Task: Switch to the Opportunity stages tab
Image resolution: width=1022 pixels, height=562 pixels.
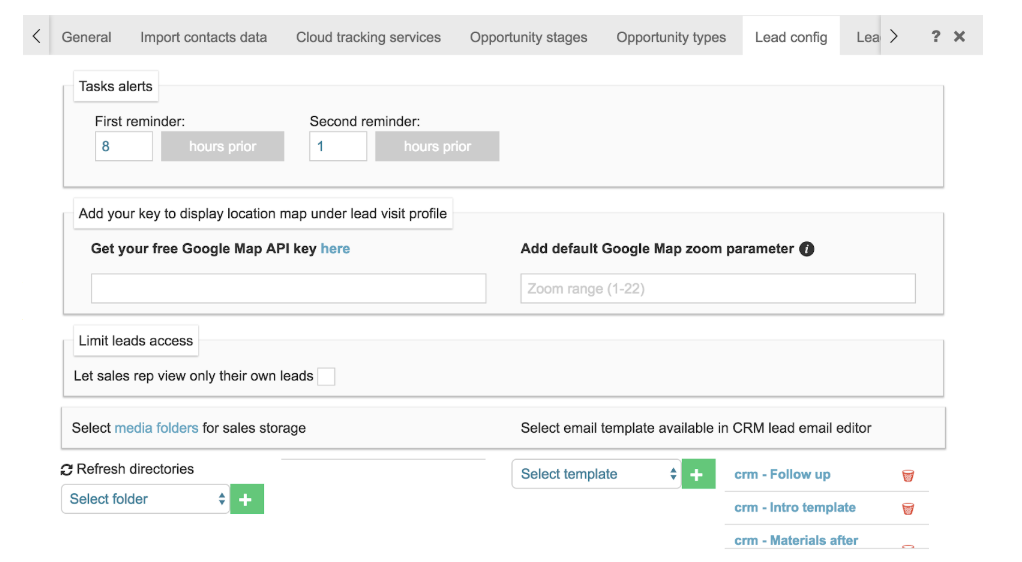Action: click(529, 37)
